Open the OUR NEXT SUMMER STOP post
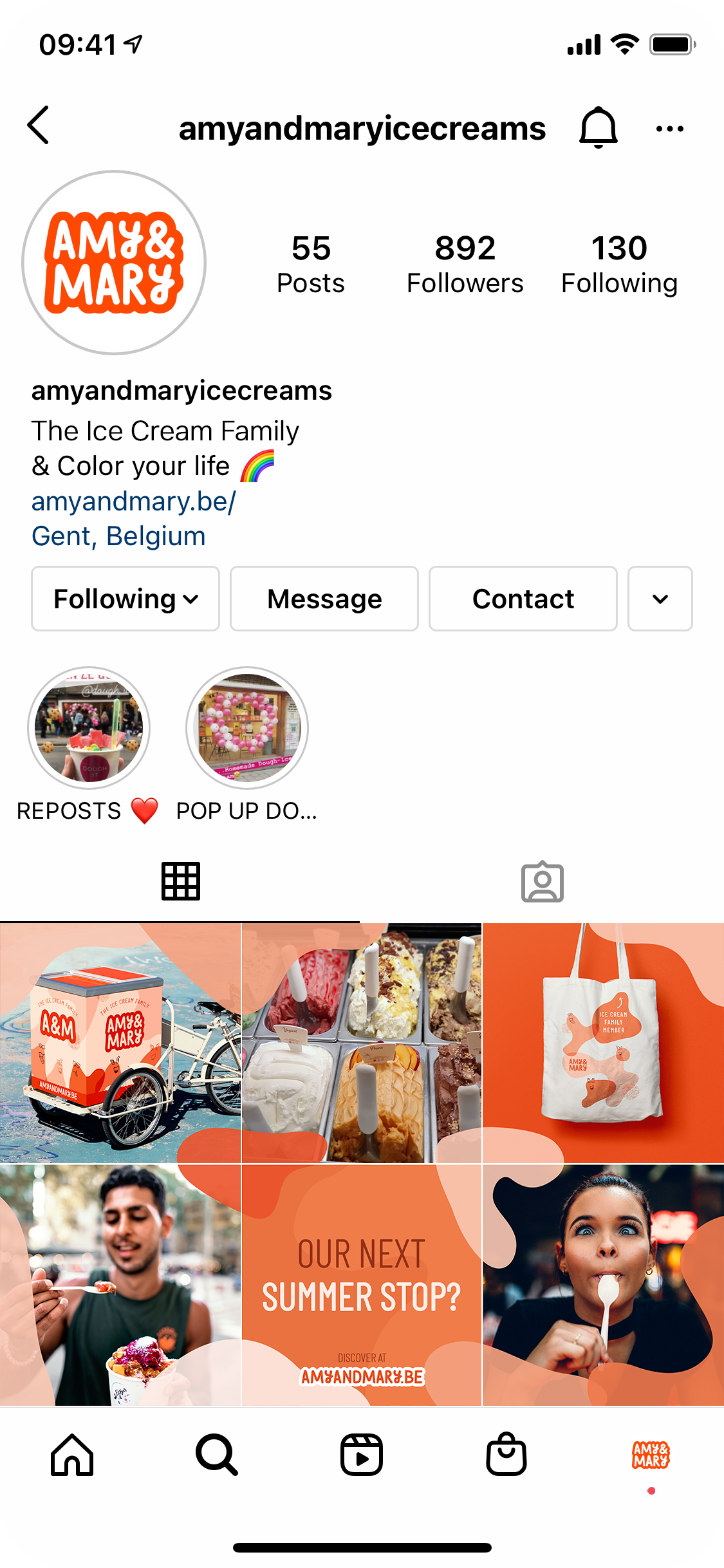 tap(362, 1285)
